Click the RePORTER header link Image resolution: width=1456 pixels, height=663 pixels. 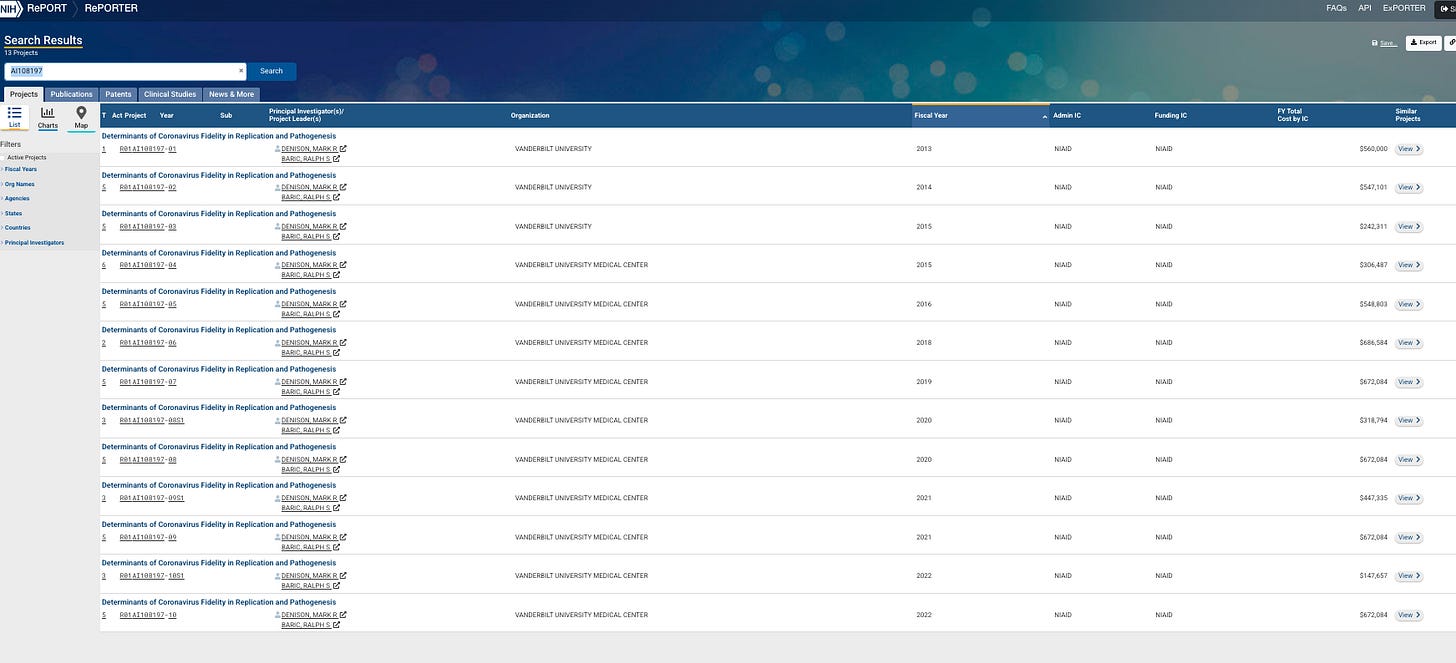click(111, 8)
